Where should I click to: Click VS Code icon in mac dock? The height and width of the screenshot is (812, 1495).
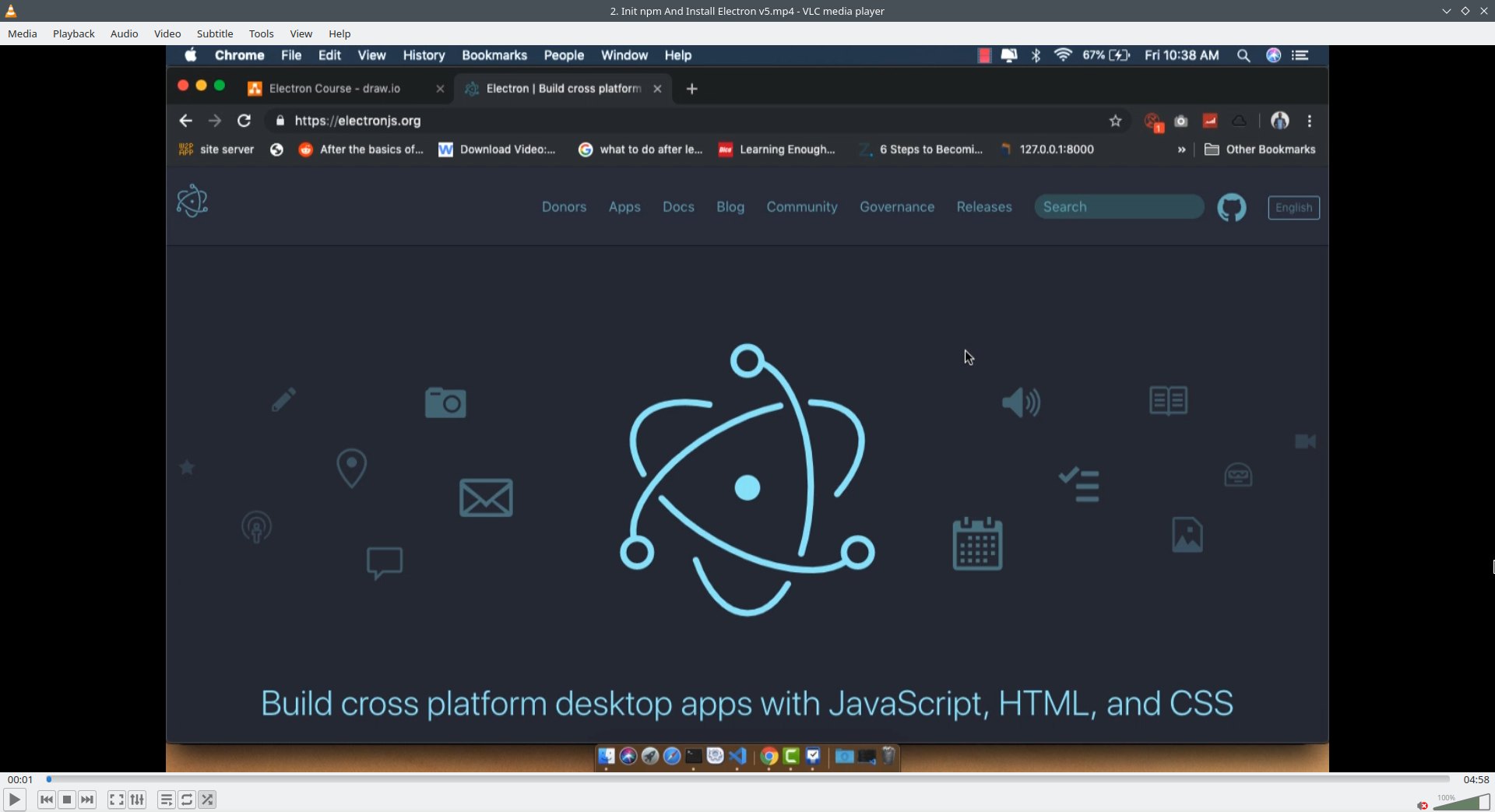[737, 756]
